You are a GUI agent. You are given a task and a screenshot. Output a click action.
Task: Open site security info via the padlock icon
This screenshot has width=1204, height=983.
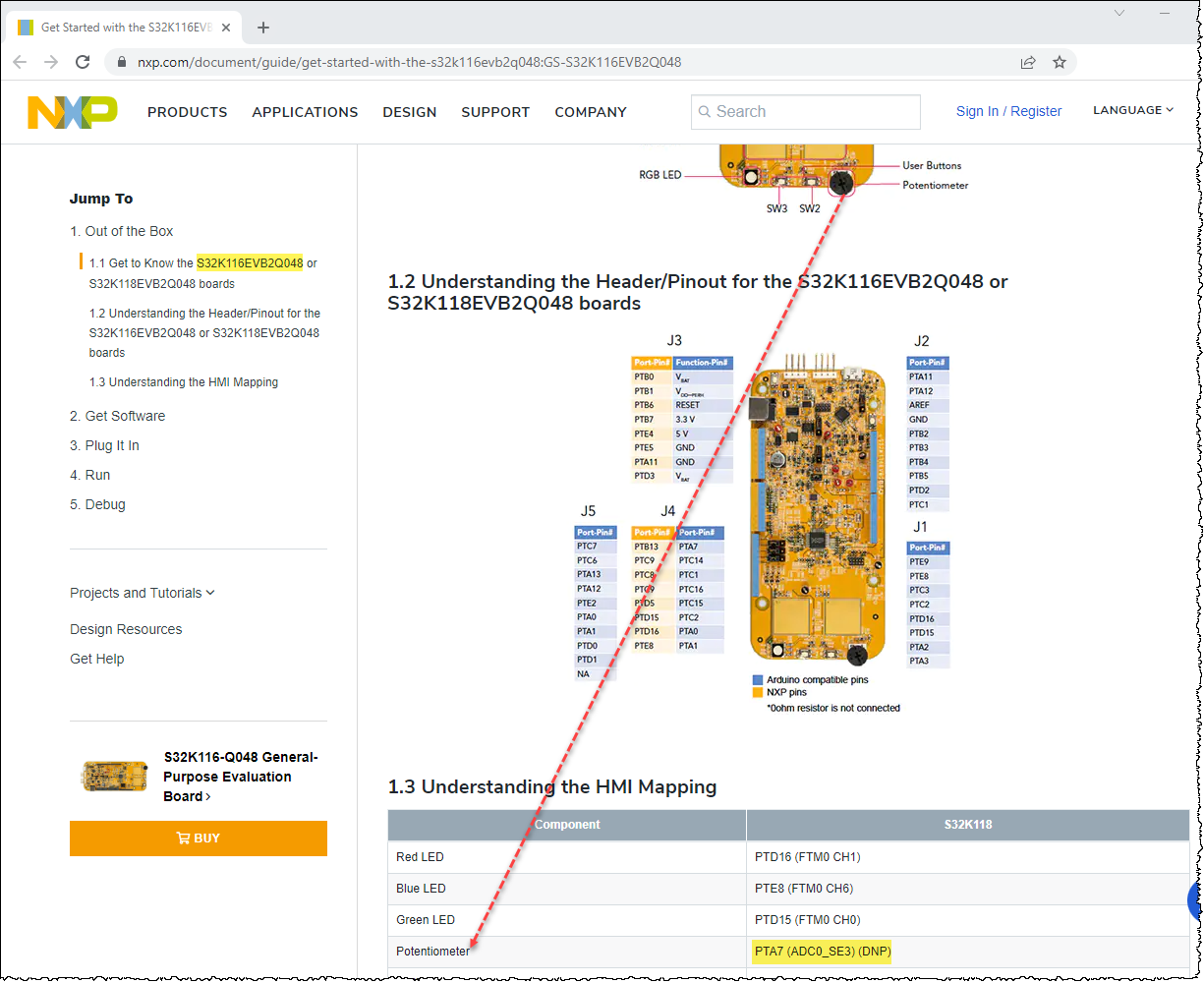coord(120,61)
